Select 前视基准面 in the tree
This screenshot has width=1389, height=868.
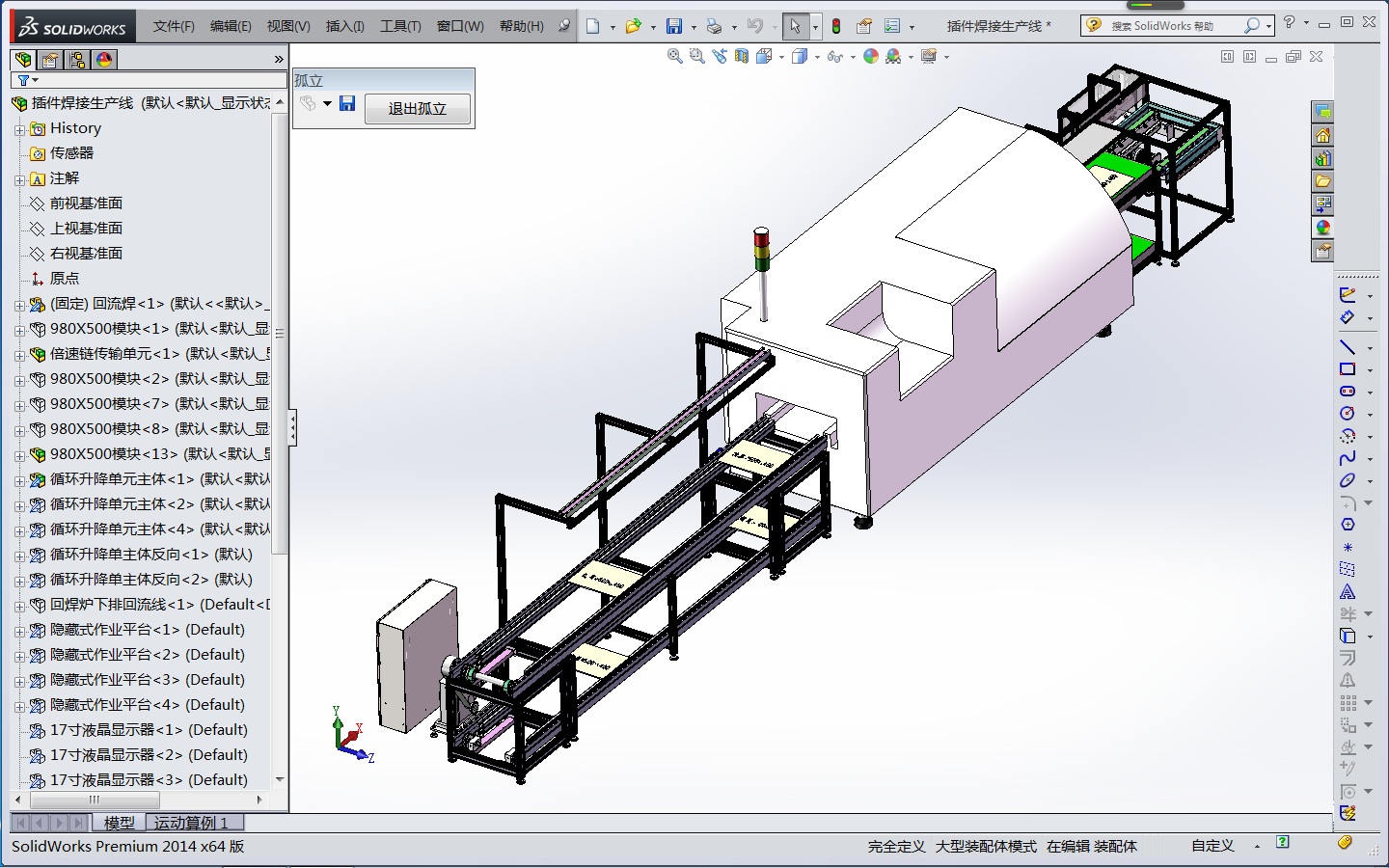tap(86, 203)
